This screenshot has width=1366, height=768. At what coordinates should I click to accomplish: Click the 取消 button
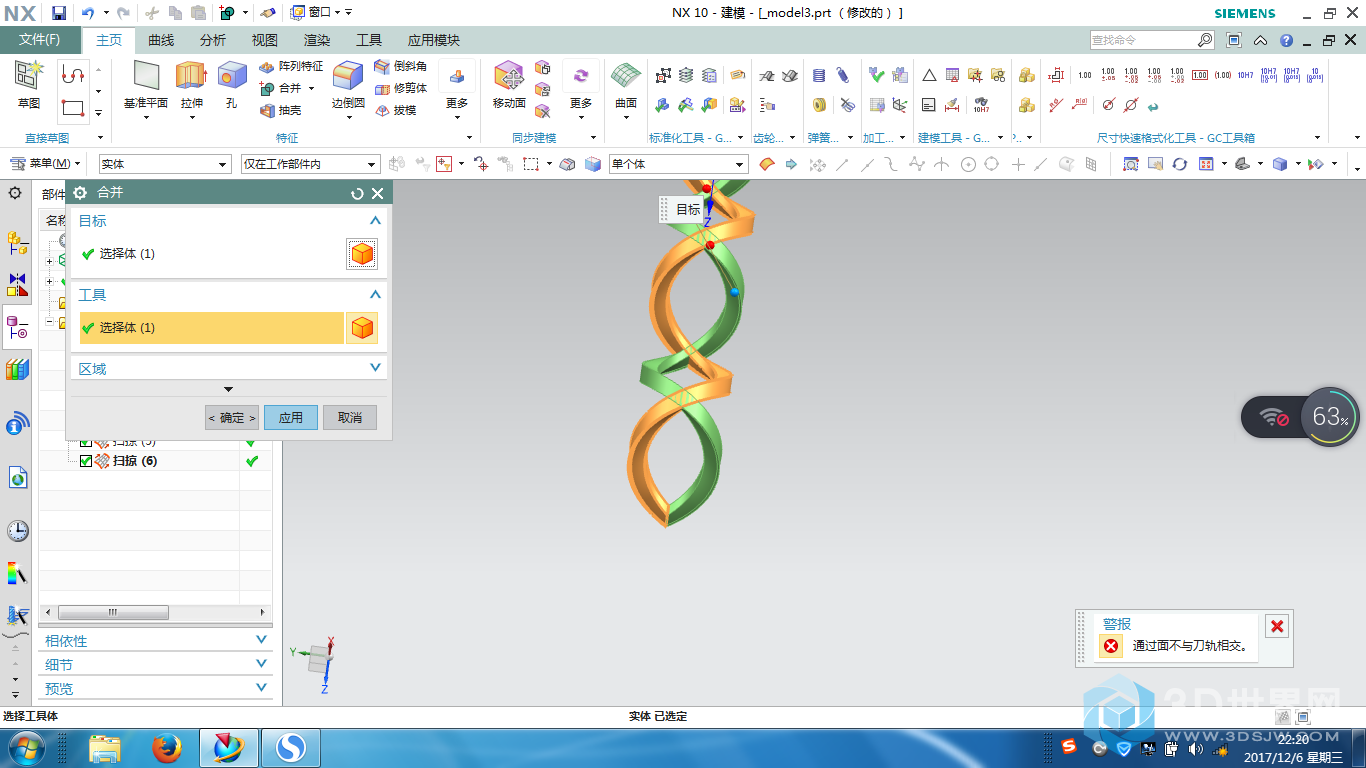pos(350,418)
